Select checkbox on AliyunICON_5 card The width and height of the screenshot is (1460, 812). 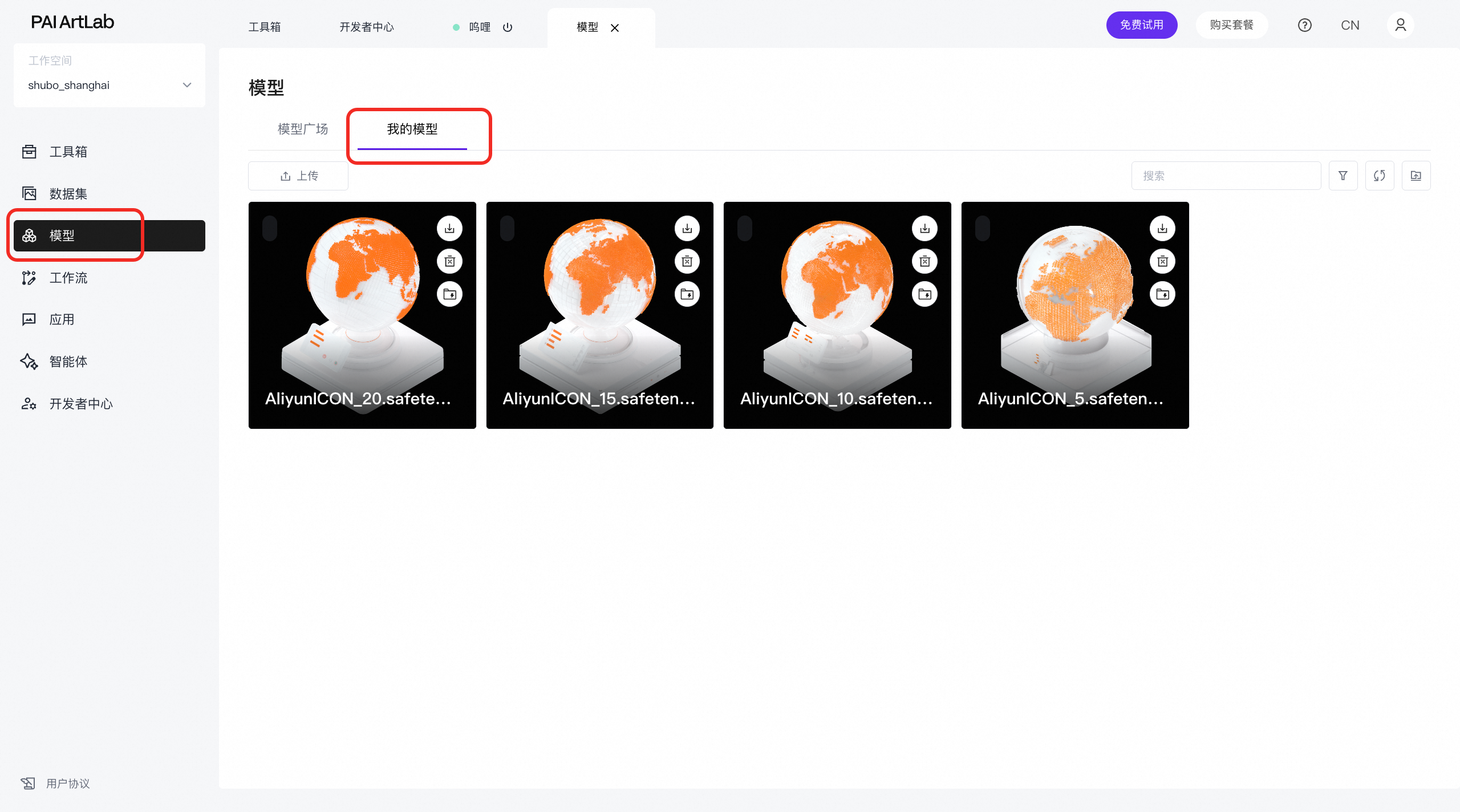[x=982, y=228]
